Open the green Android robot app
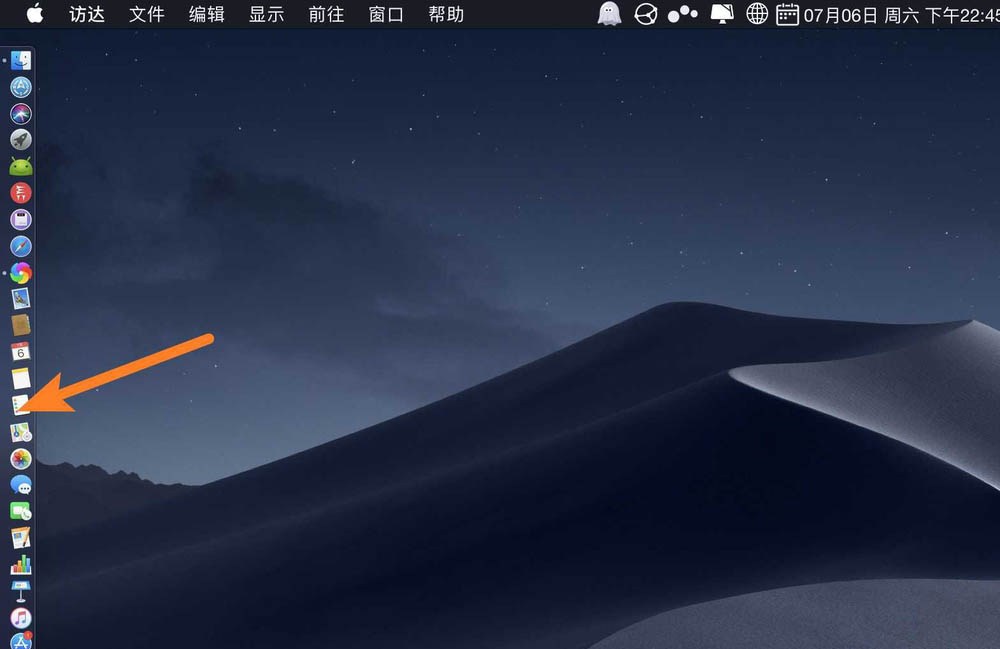 (21, 166)
